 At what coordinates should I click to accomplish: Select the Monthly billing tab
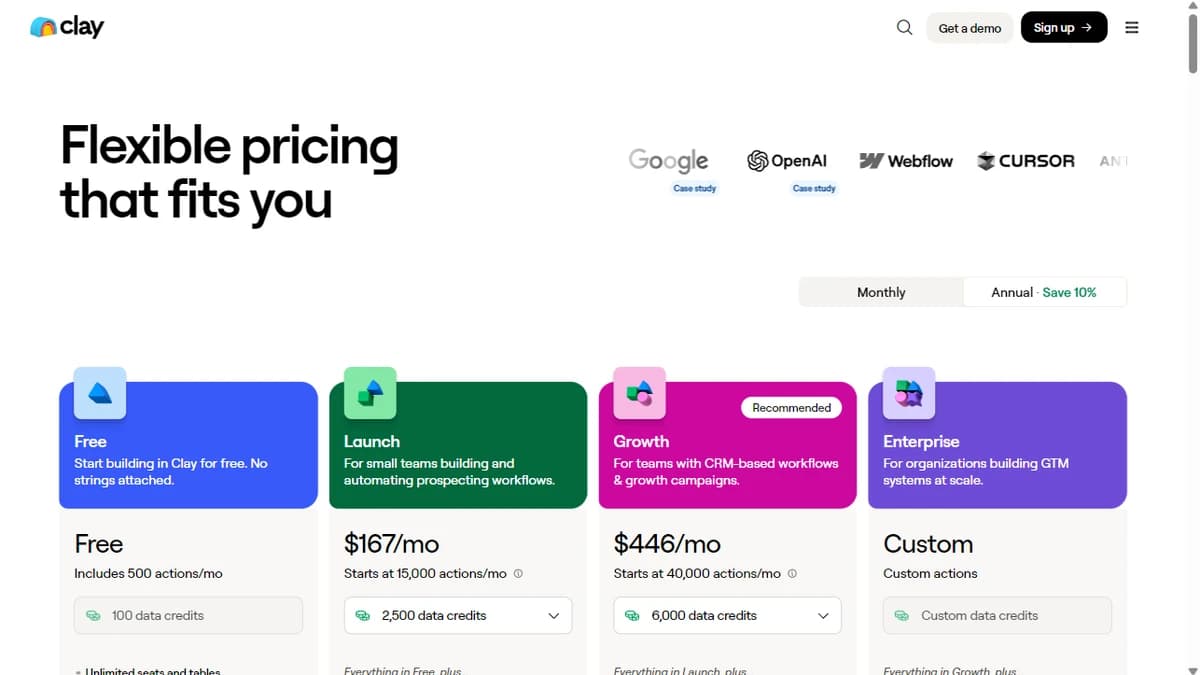click(881, 292)
